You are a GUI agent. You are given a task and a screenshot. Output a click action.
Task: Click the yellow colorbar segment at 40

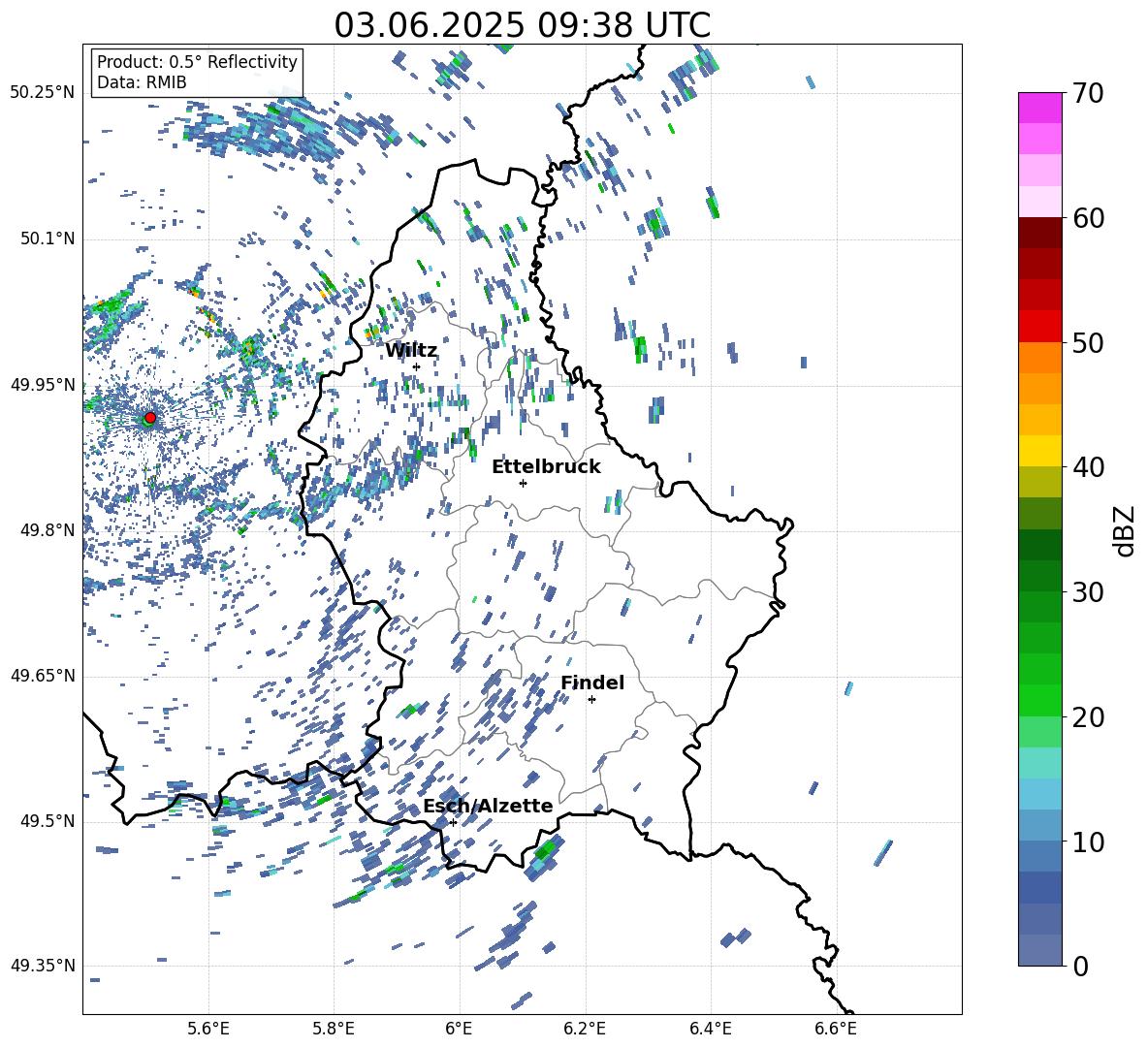(1039, 451)
